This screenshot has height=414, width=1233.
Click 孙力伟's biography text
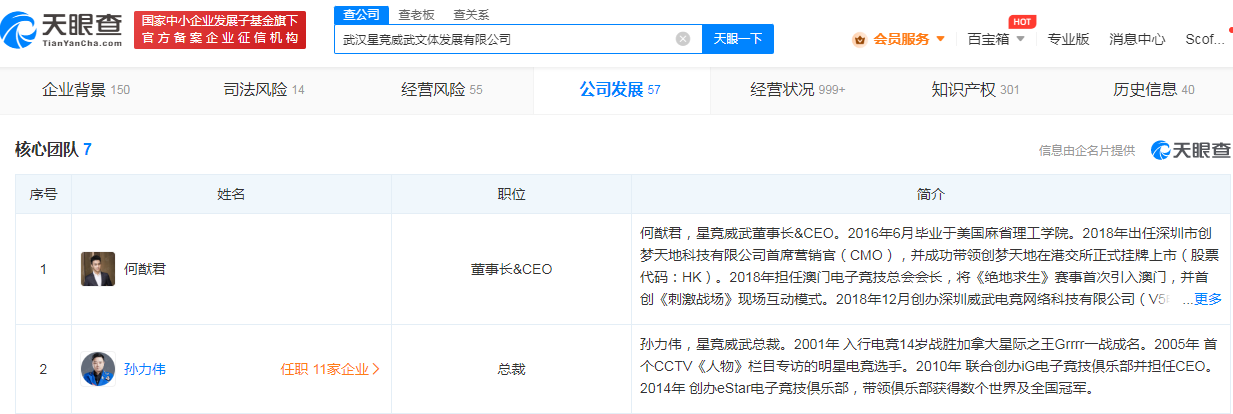(x=929, y=366)
